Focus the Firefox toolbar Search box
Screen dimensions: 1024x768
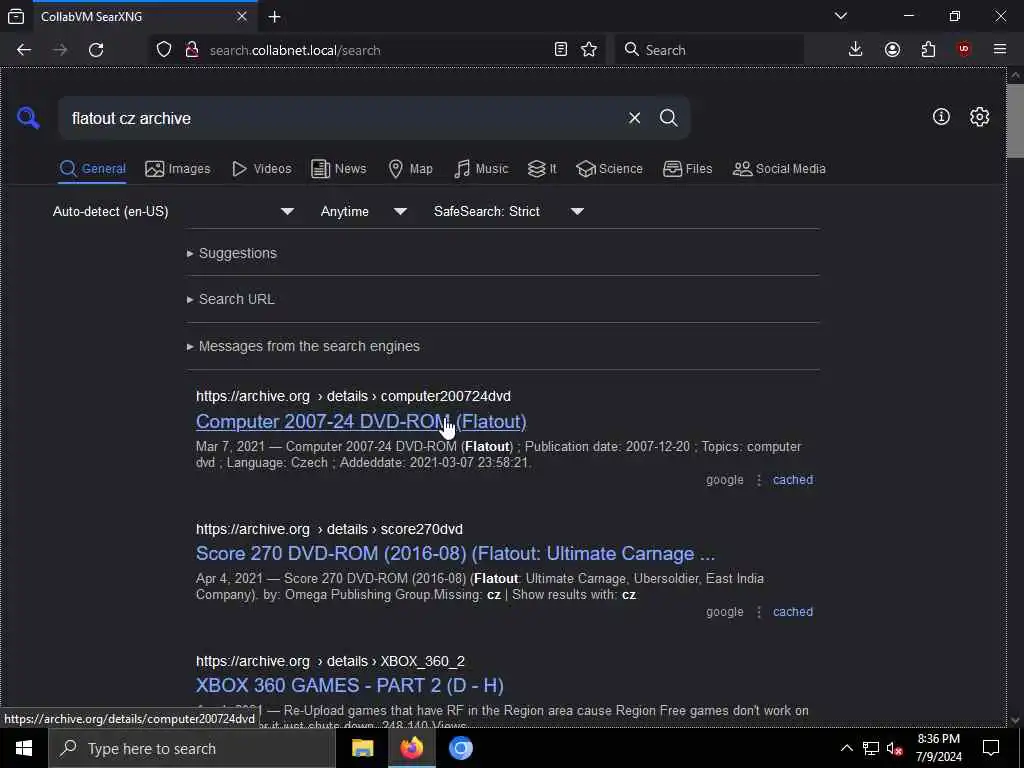point(709,50)
